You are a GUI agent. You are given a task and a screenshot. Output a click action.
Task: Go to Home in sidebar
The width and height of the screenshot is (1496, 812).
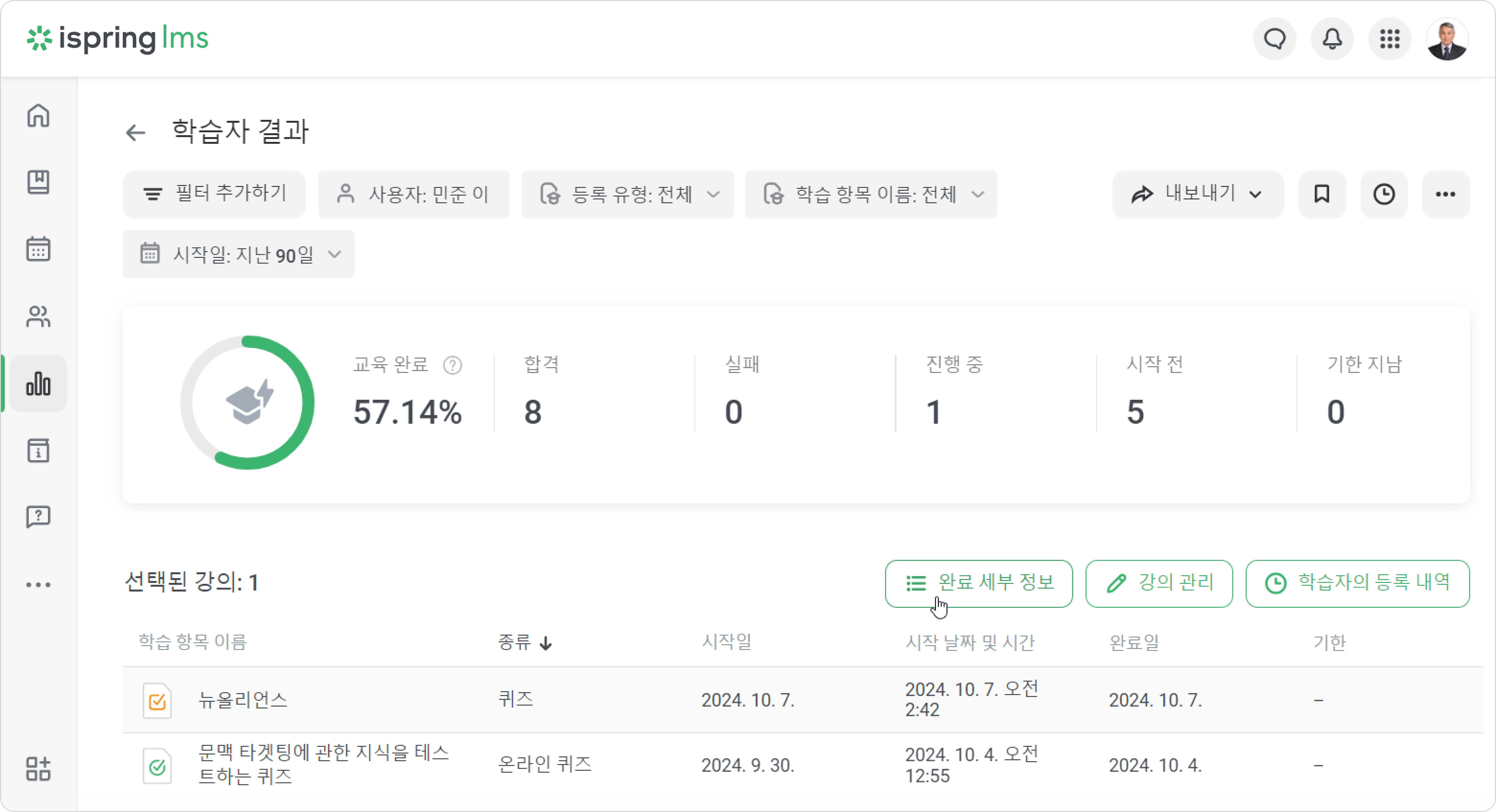pos(38,115)
